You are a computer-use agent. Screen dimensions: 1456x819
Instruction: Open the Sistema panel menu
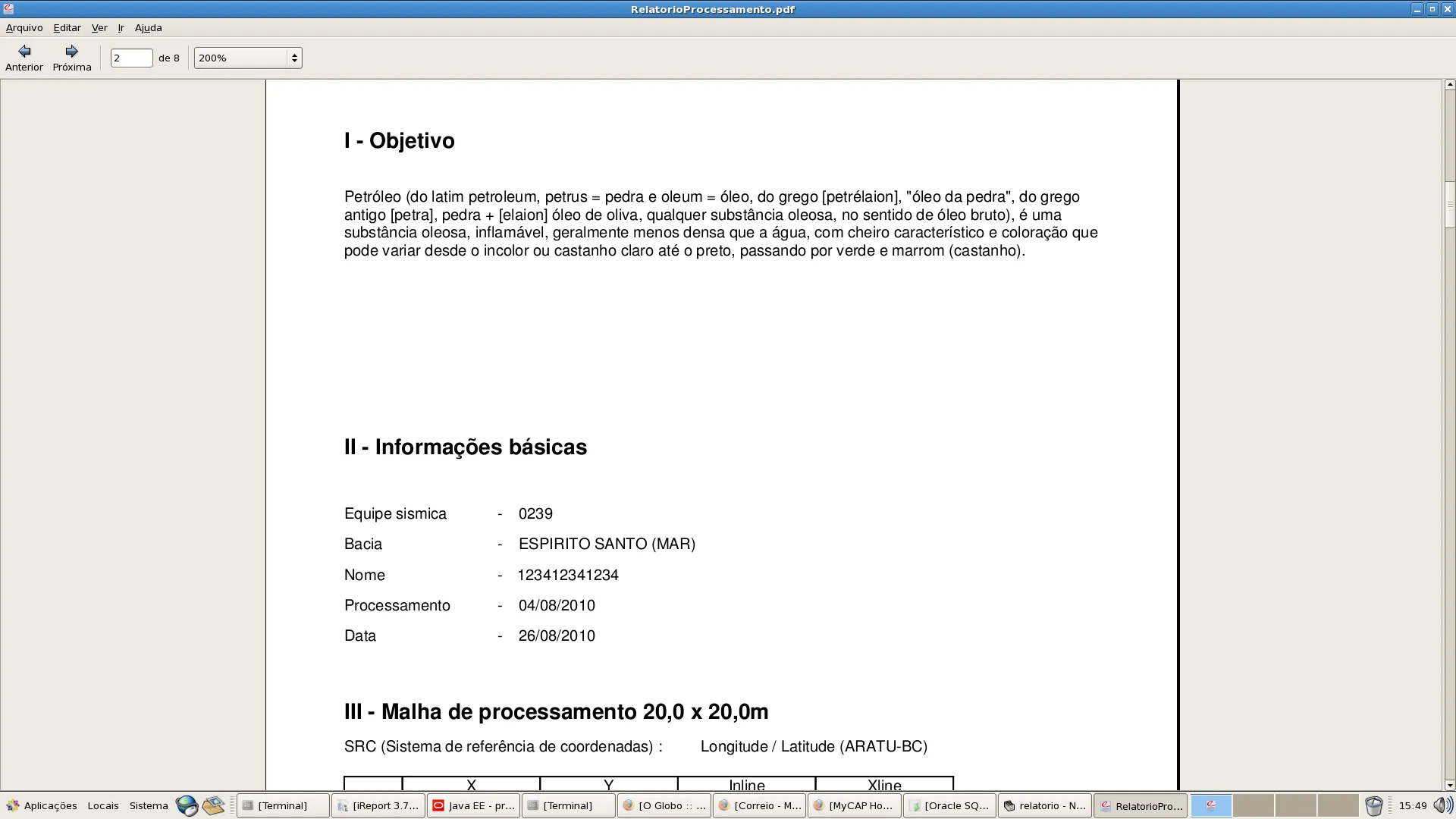coord(149,805)
